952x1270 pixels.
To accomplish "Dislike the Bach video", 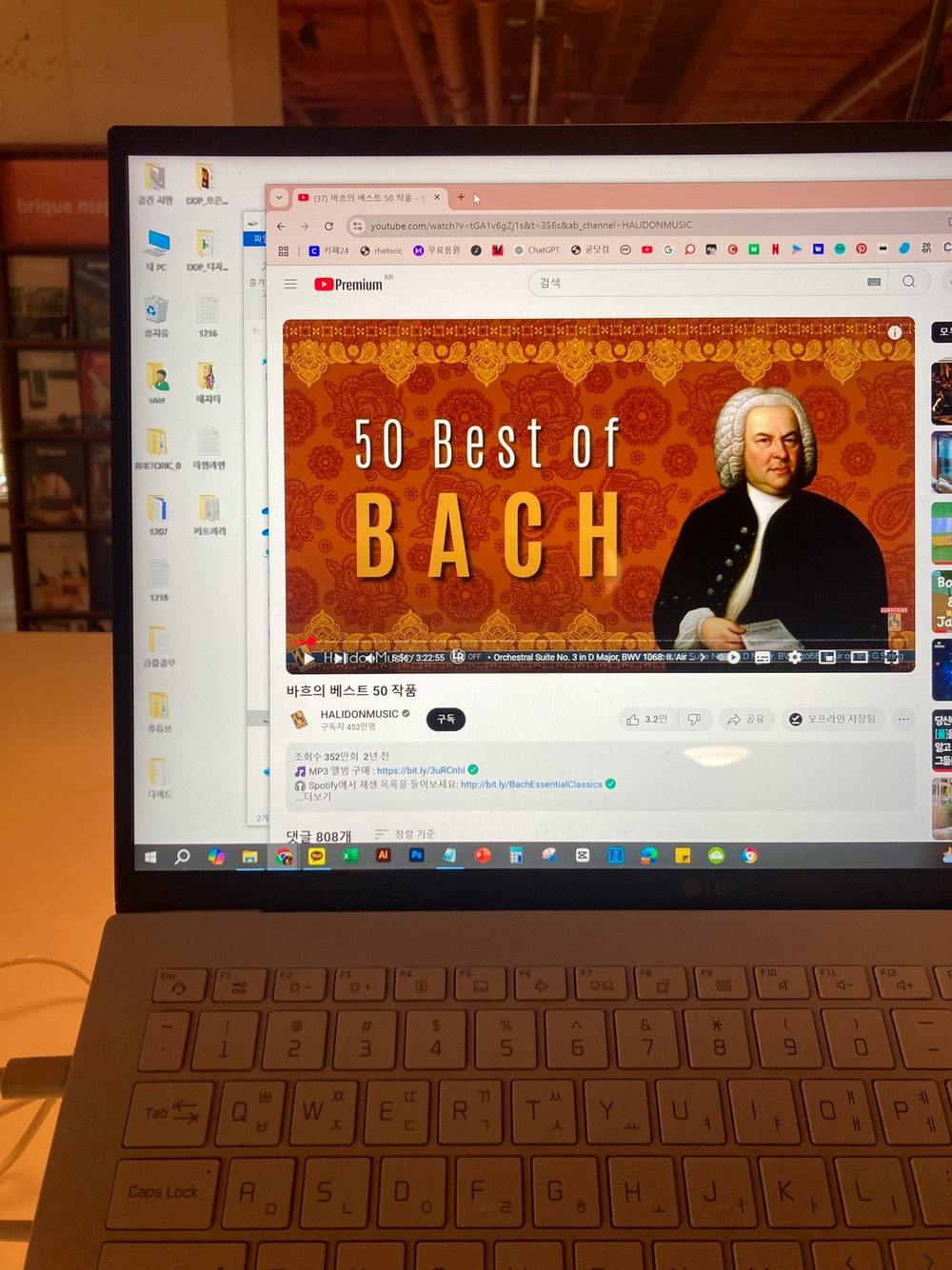I will tap(694, 720).
